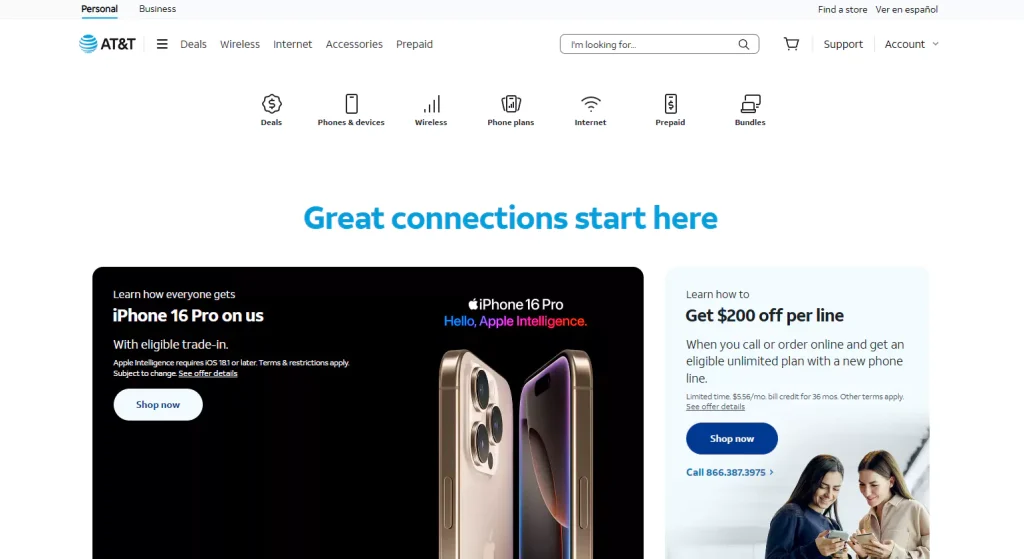Open the Accessories menu item
The height and width of the screenshot is (559, 1024).
(x=354, y=44)
